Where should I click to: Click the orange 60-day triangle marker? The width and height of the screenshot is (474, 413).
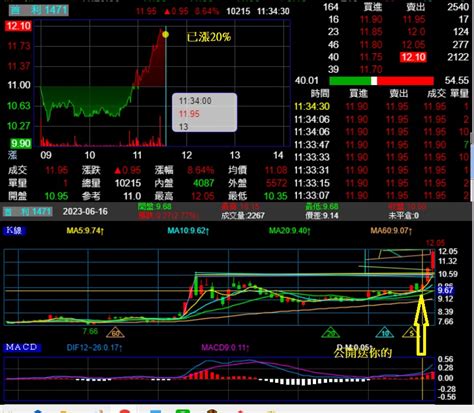point(115,333)
